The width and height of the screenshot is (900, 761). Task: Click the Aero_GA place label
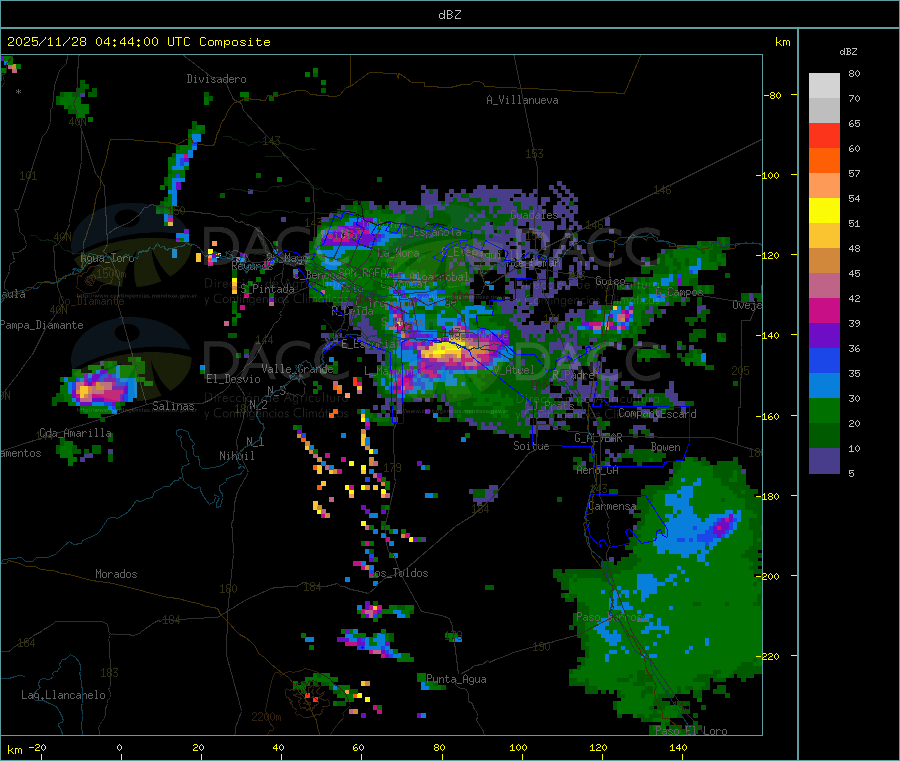[598, 471]
